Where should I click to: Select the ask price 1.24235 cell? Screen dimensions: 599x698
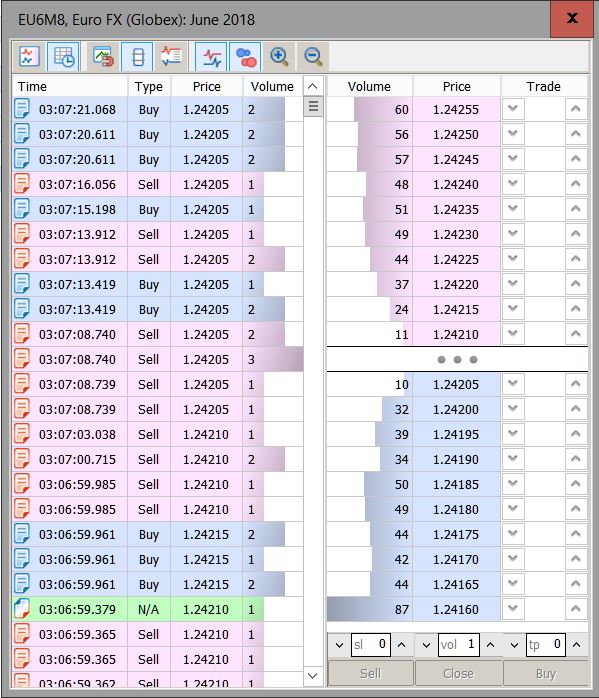[457, 209]
